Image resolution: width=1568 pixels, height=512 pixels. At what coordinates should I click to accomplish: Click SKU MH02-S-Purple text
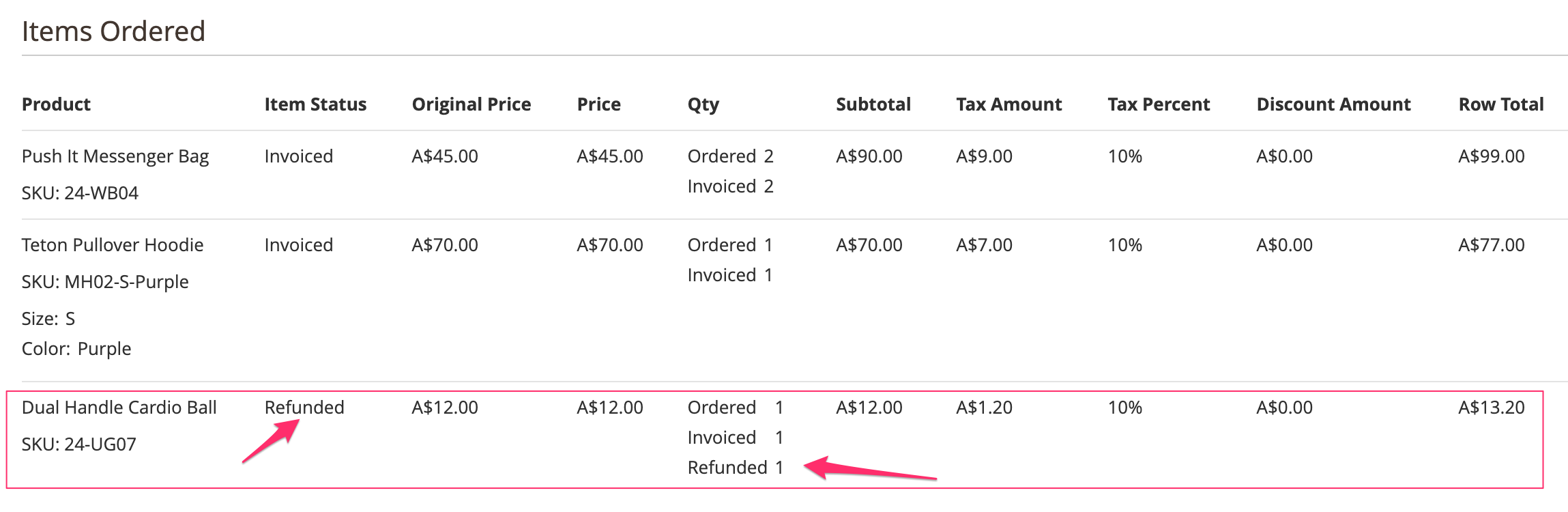[105, 282]
